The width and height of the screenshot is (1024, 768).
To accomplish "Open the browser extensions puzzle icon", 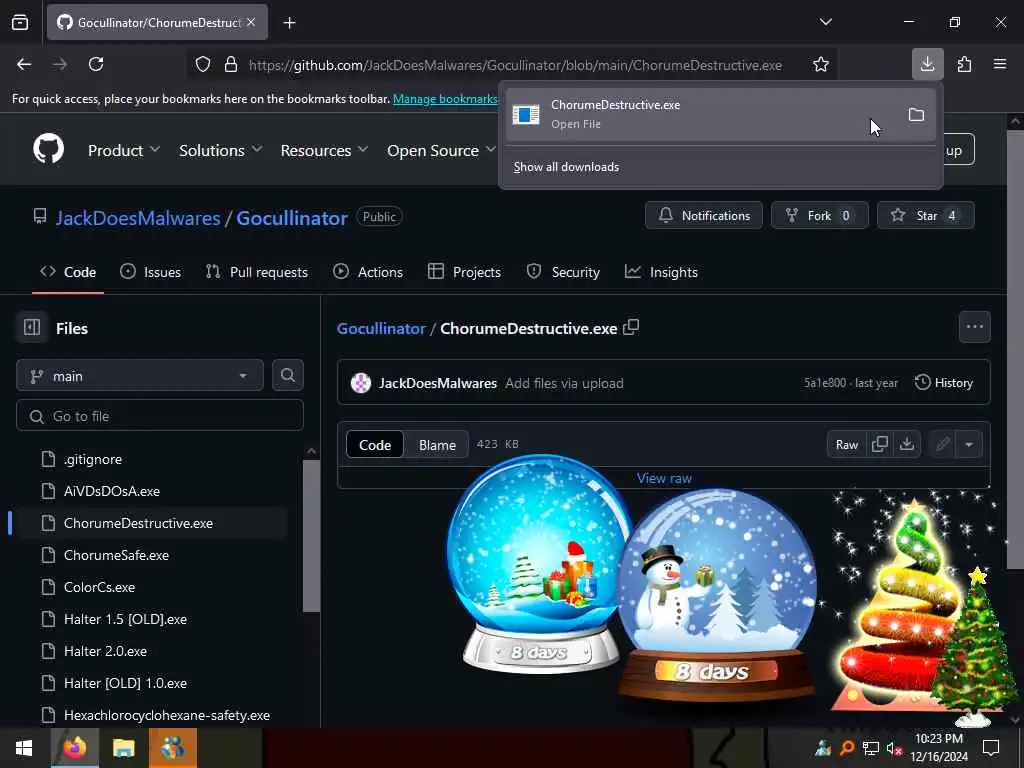I will pyautogui.click(x=964, y=64).
